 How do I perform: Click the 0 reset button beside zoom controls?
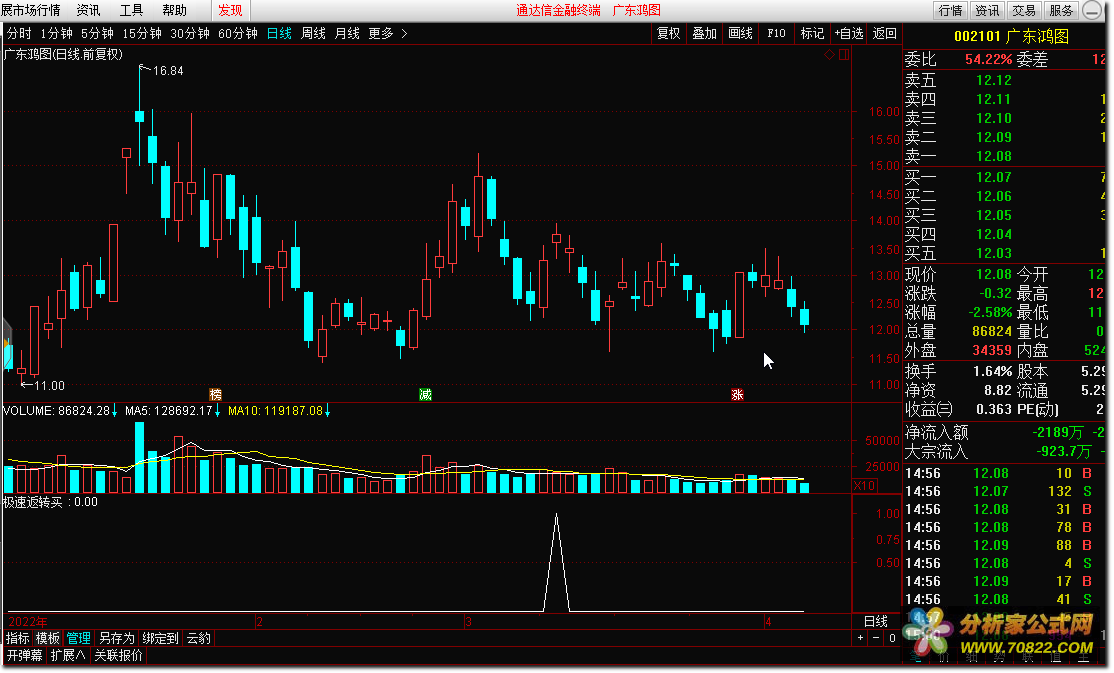tap(892, 638)
